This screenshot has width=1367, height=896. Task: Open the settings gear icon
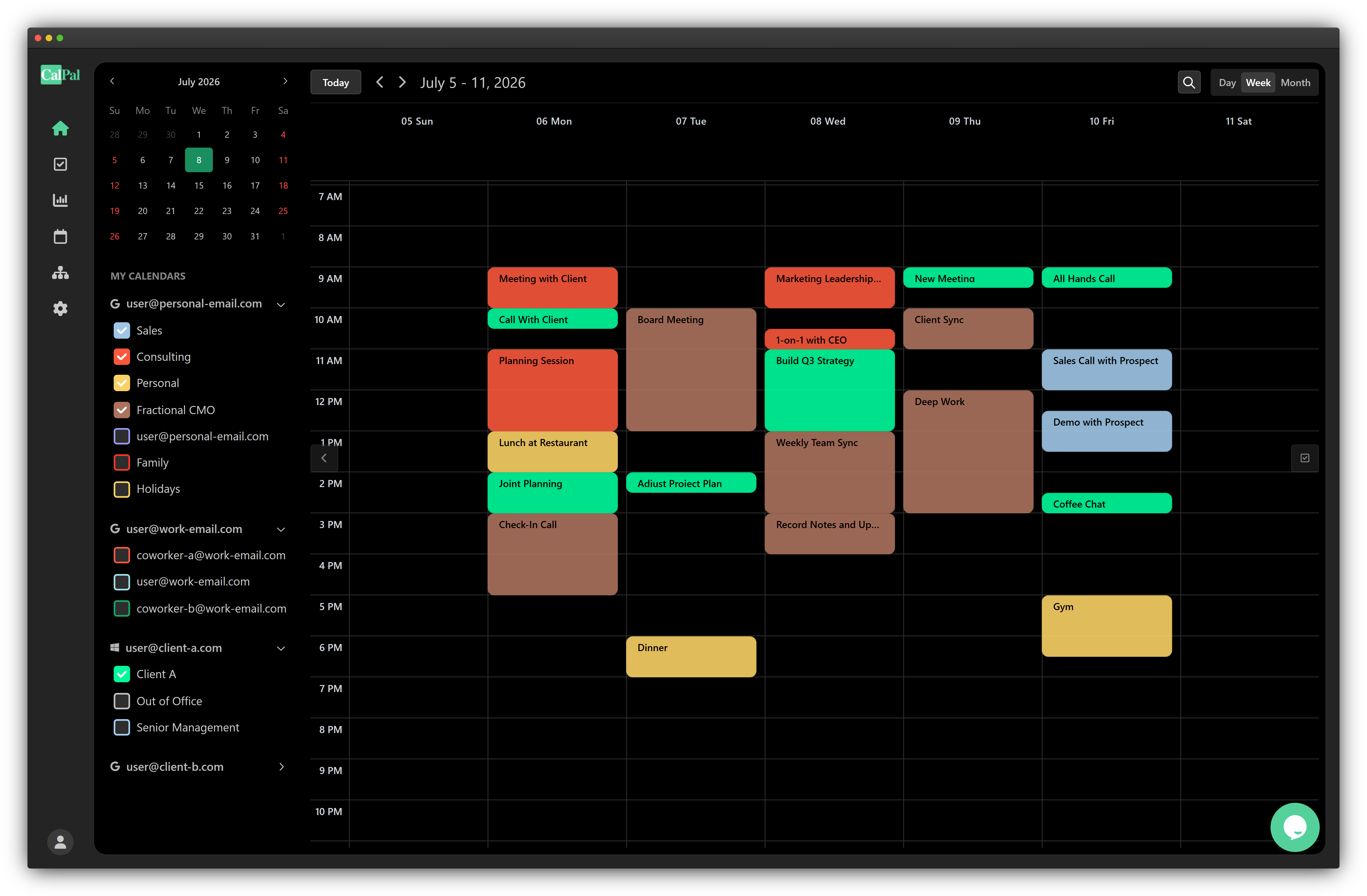[x=60, y=308]
